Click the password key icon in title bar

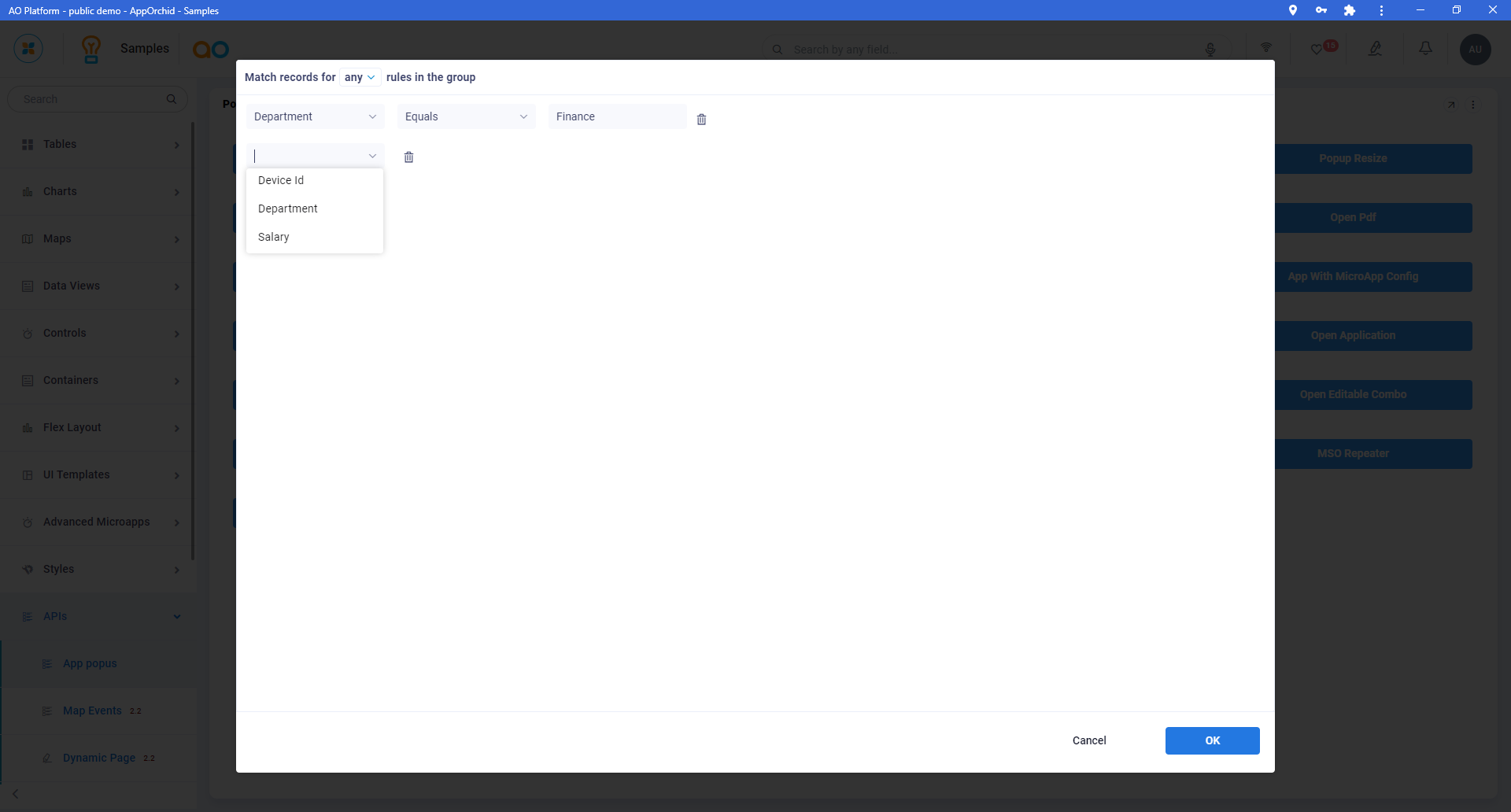click(x=1321, y=10)
